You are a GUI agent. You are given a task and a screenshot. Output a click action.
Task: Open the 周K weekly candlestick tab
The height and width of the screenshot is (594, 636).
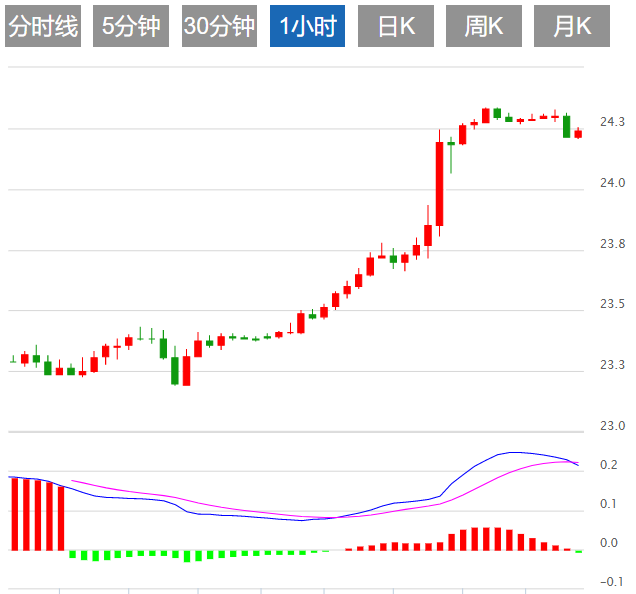484,26
